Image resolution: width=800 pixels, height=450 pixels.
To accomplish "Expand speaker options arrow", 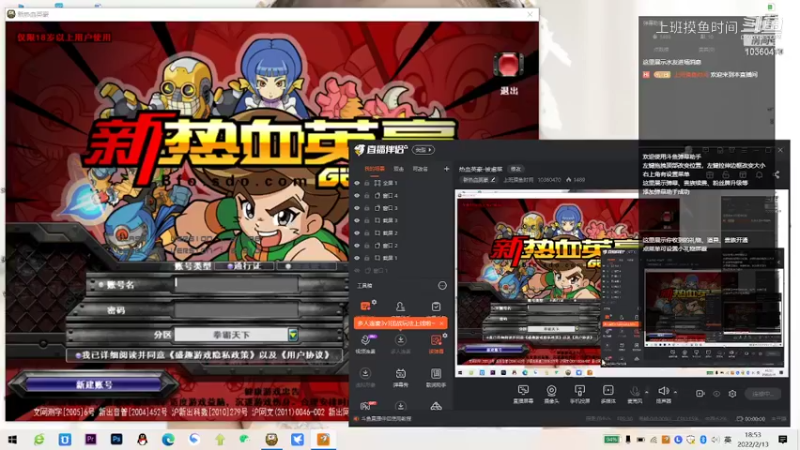I will click(x=676, y=392).
